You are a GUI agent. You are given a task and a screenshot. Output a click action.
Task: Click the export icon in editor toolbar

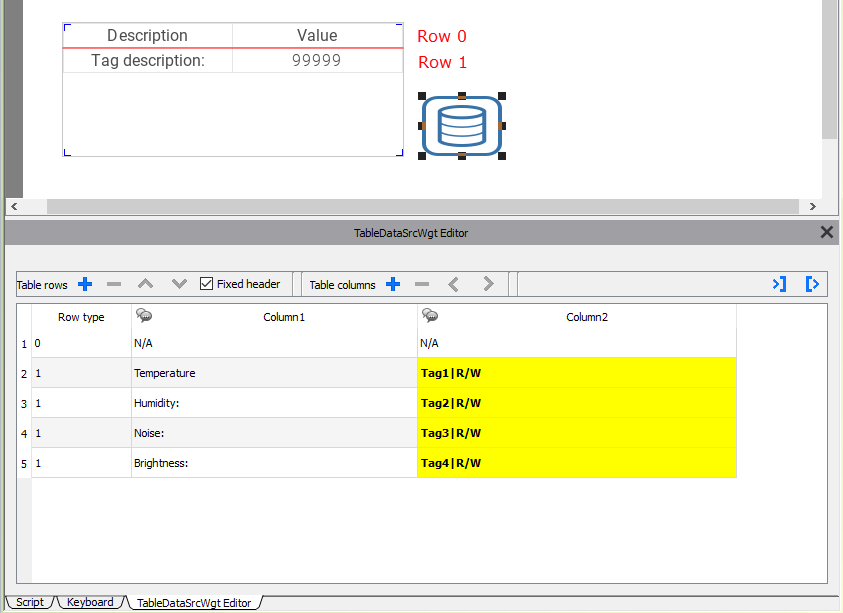(x=812, y=285)
